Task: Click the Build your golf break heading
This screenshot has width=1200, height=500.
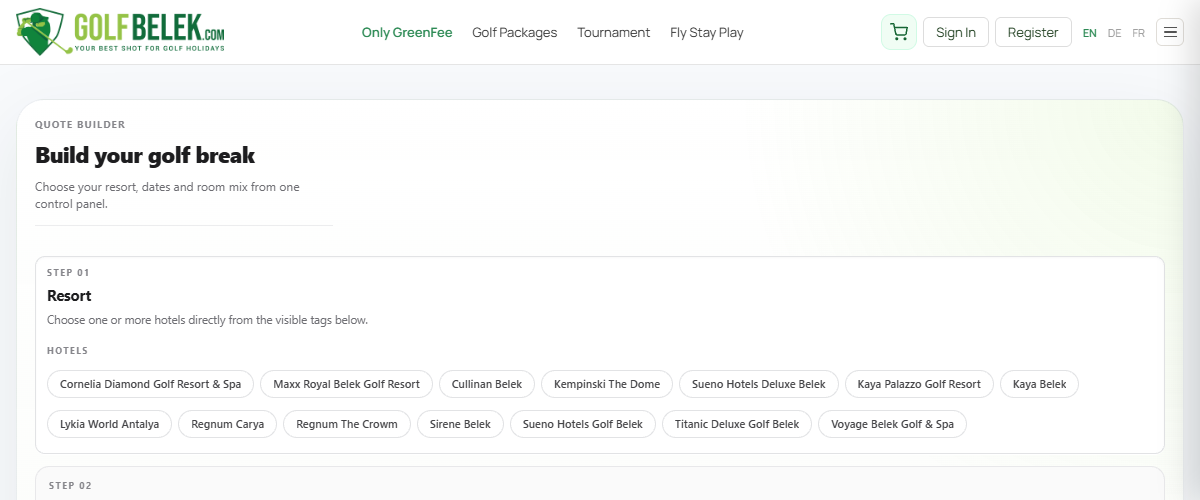Action: [145, 156]
